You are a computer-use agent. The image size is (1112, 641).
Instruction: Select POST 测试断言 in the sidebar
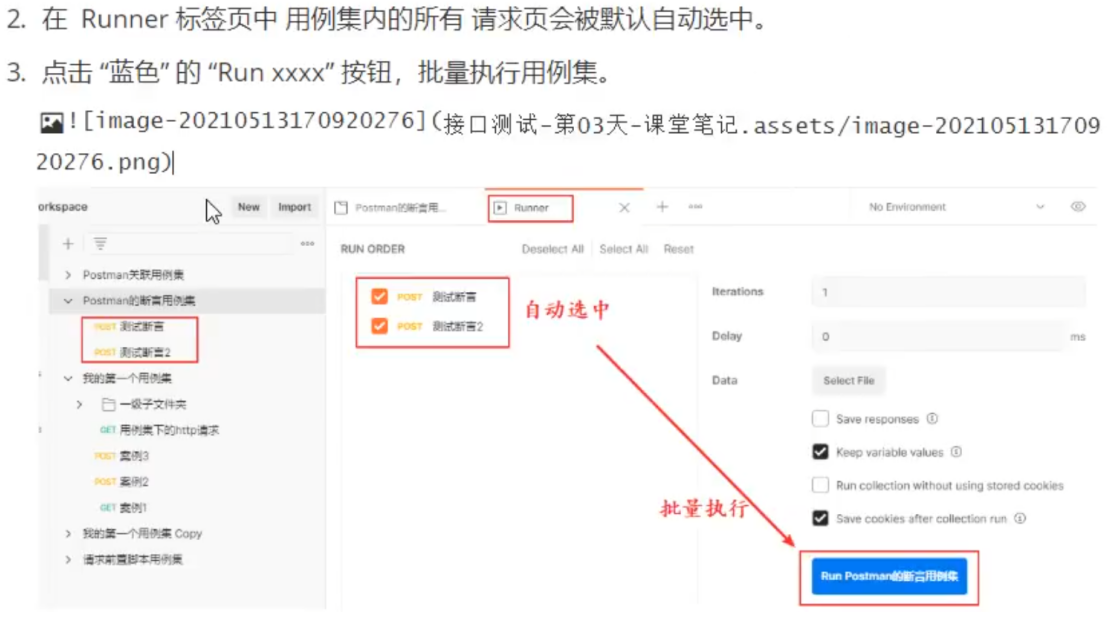click(128, 326)
